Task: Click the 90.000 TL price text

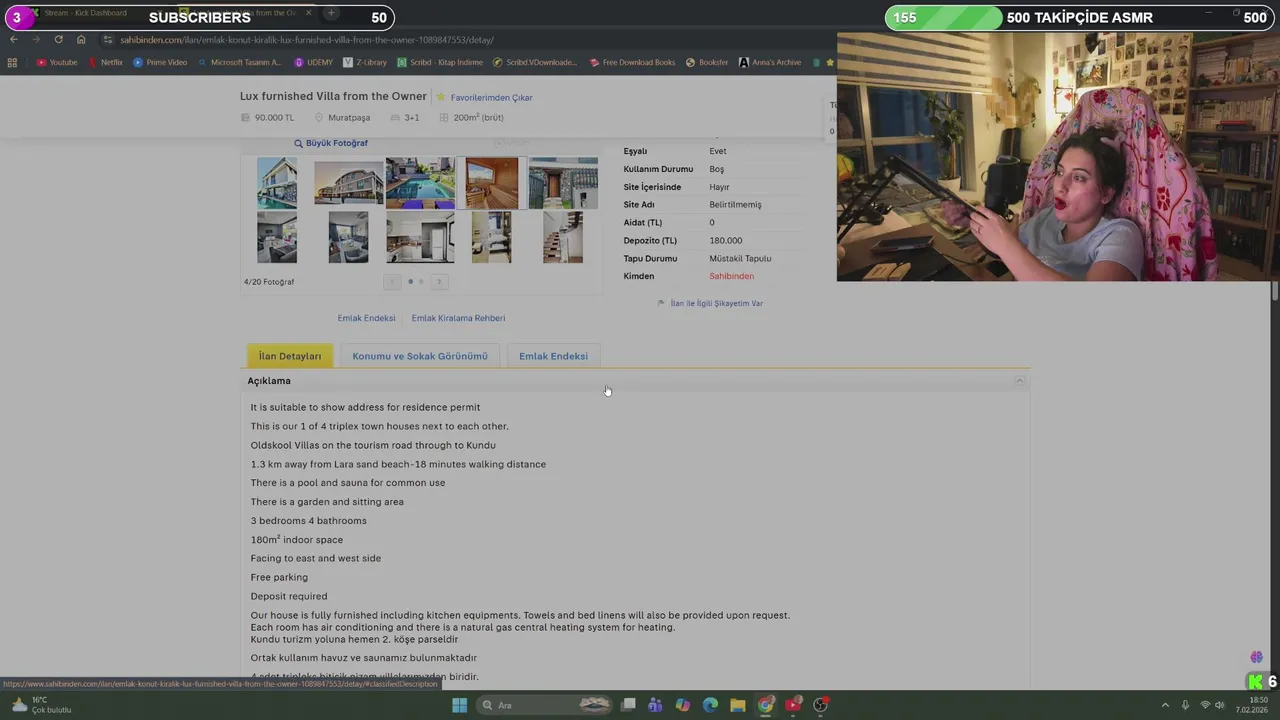Action: click(x=274, y=118)
